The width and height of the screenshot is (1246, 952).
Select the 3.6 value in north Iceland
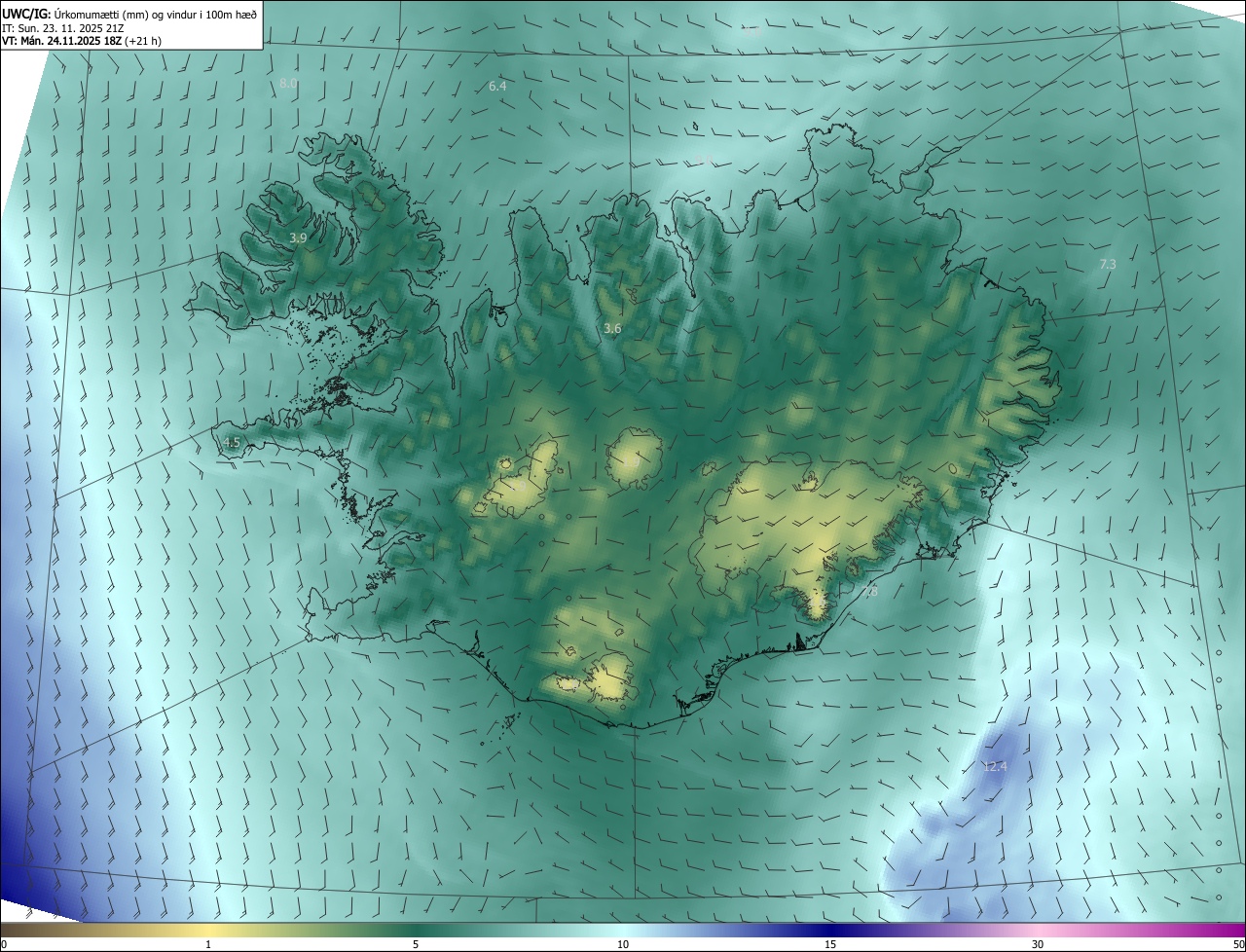(612, 329)
